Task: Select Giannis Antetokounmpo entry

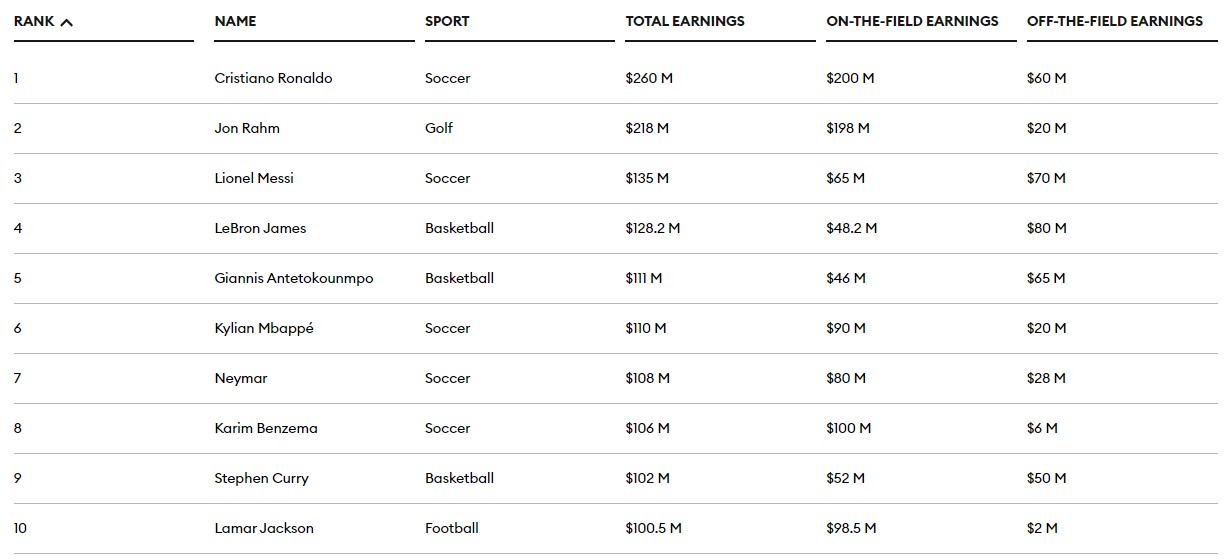Action: pyautogui.click(x=293, y=278)
